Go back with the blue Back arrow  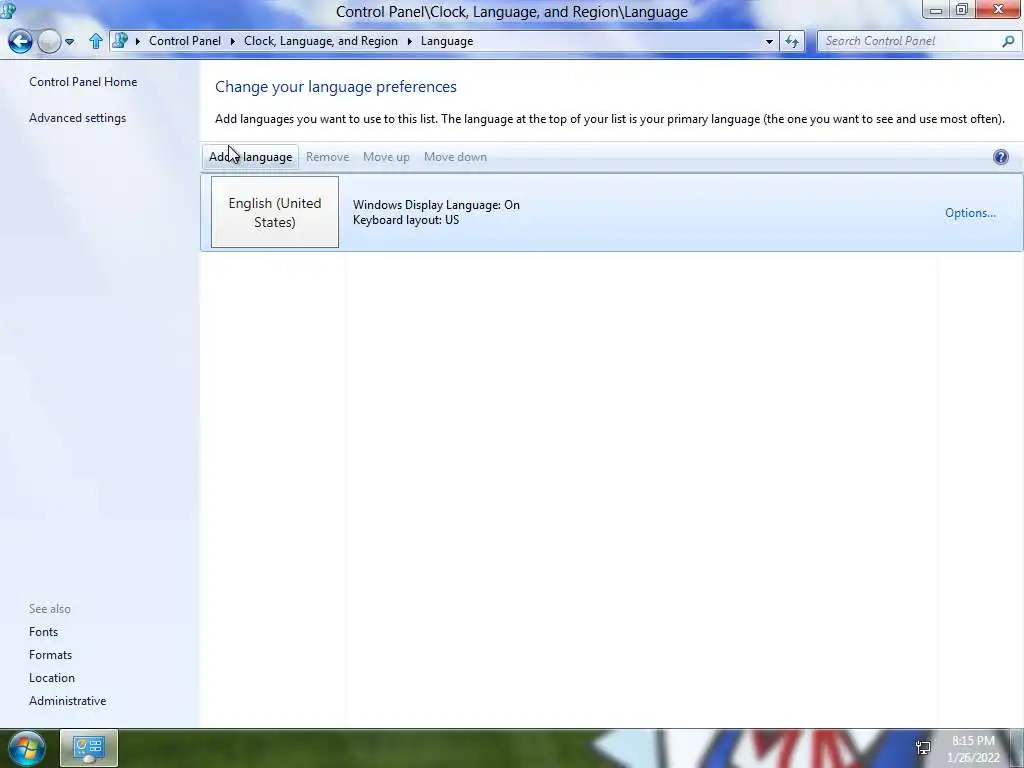pyautogui.click(x=20, y=41)
